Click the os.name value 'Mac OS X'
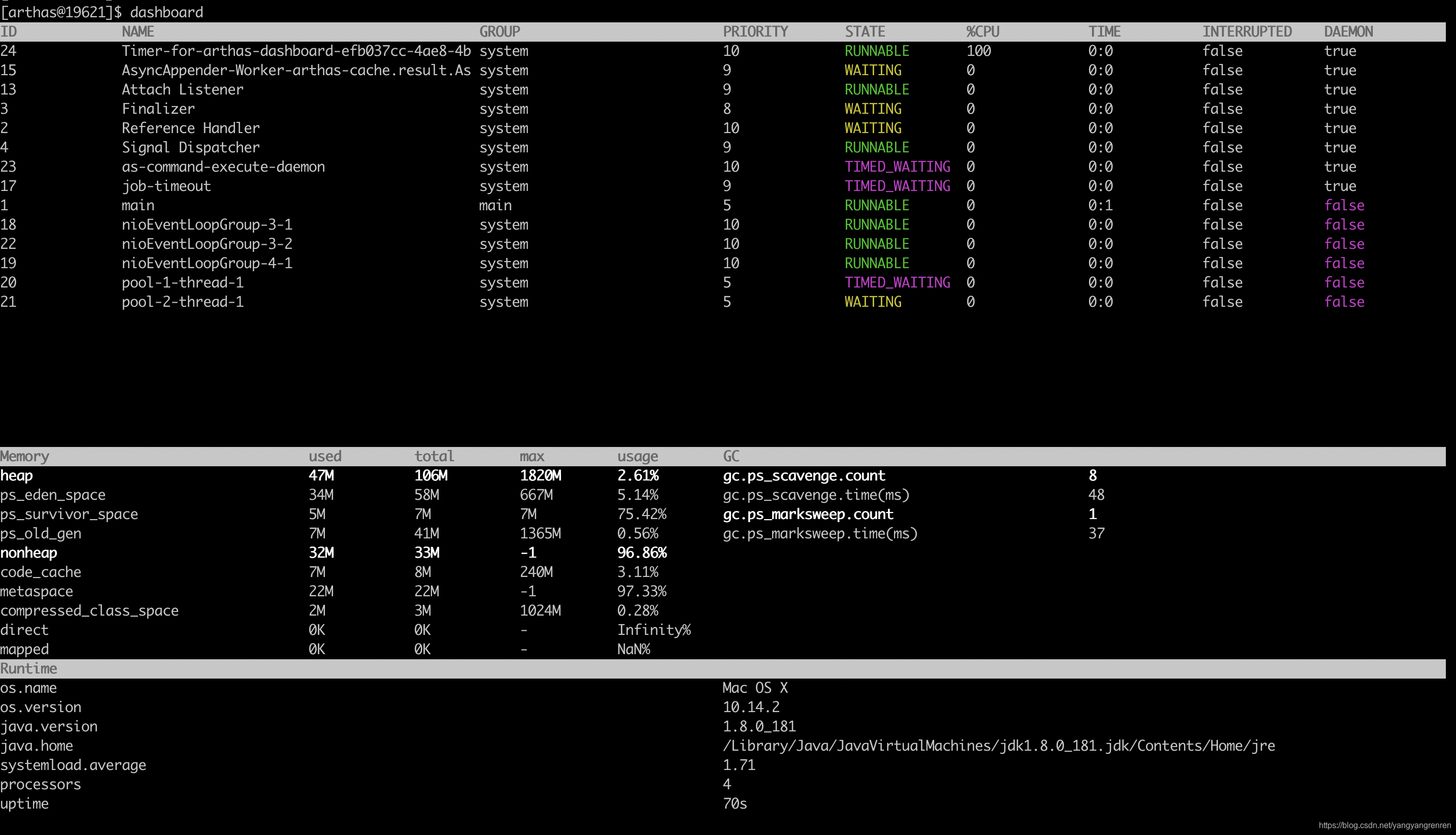 point(755,688)
